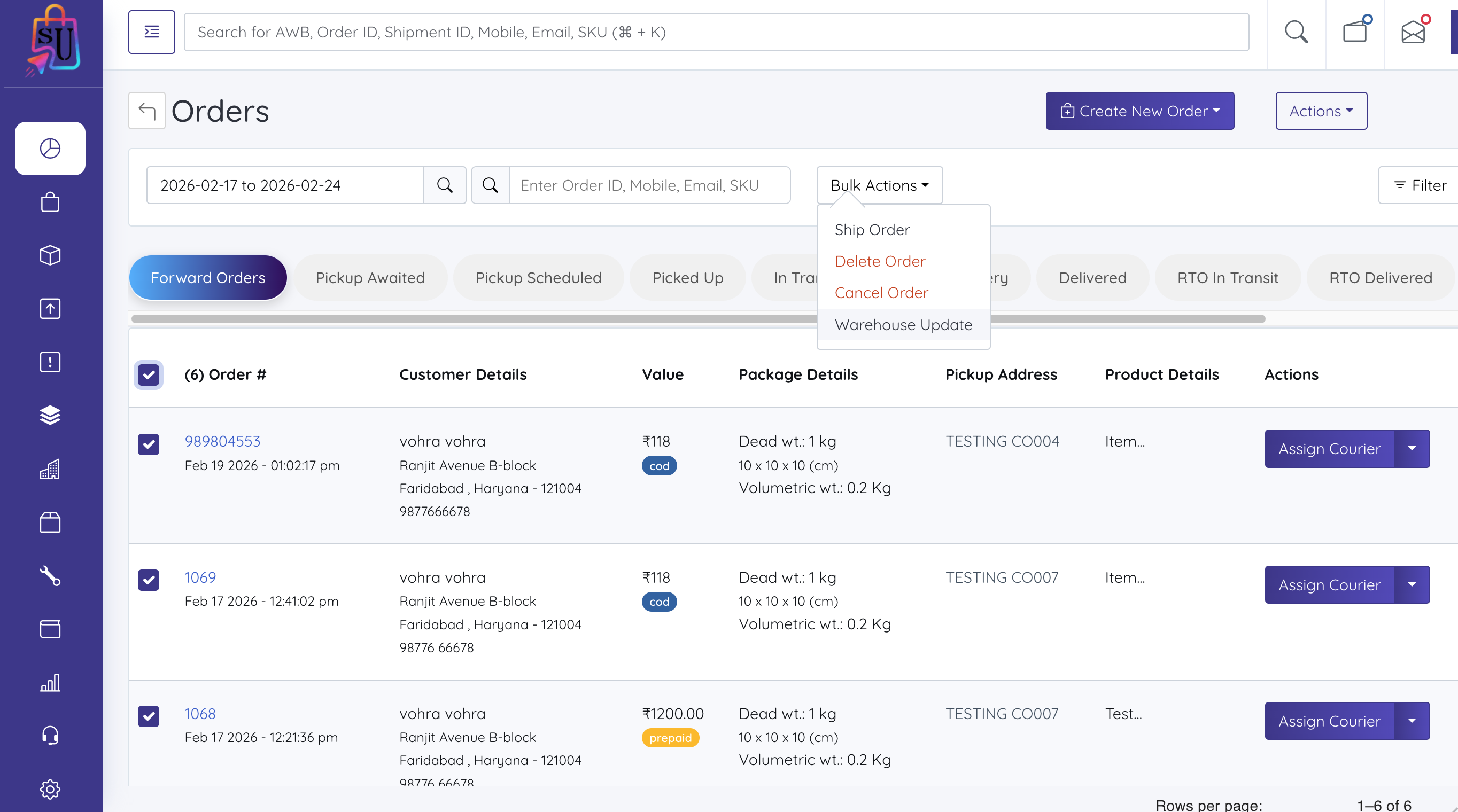Expand the Create New Order dropdown
The width and height of the screenshot is (1458, 812).
(x=1139, y=111)
